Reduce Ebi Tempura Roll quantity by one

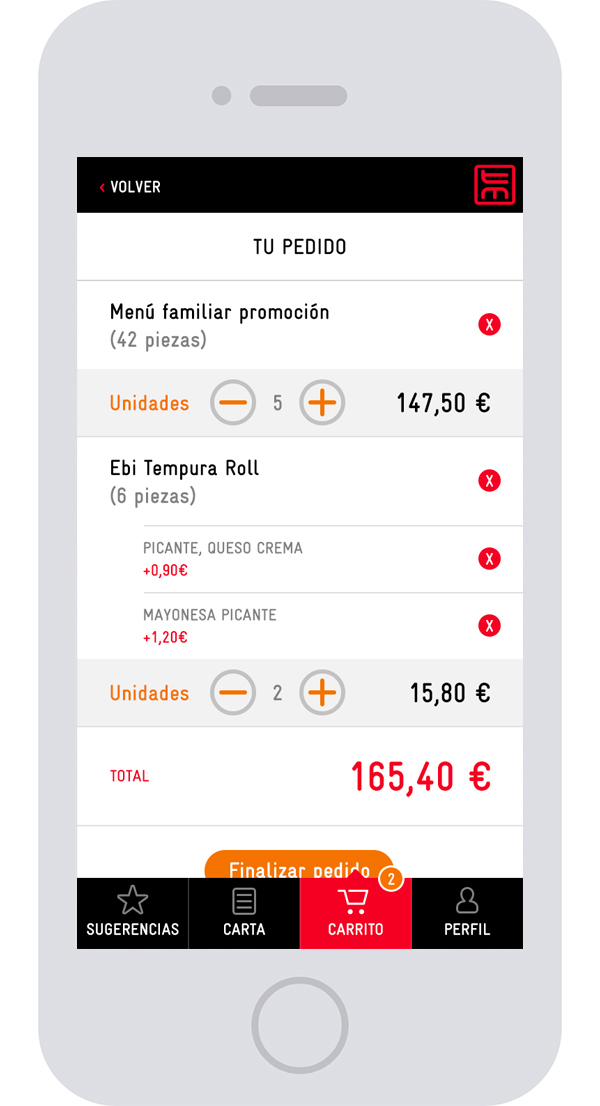[232, 692]
